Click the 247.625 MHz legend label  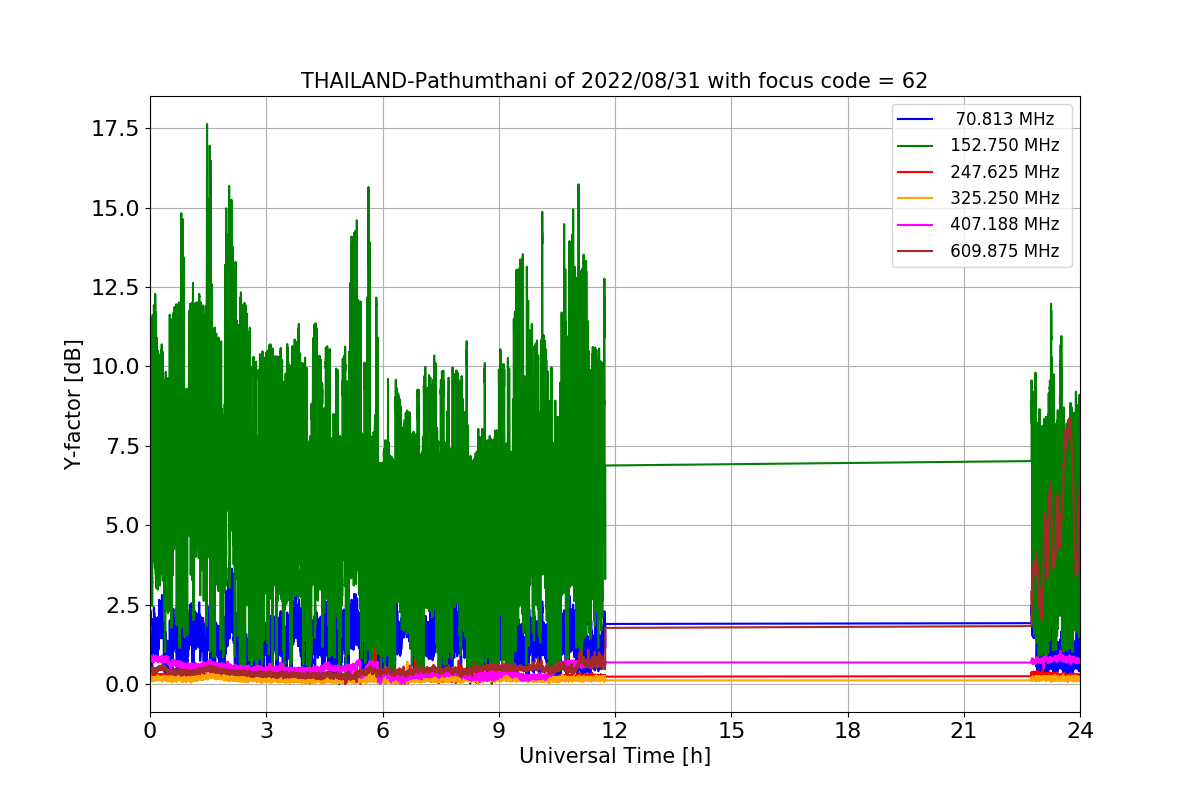pos(1005,172)
